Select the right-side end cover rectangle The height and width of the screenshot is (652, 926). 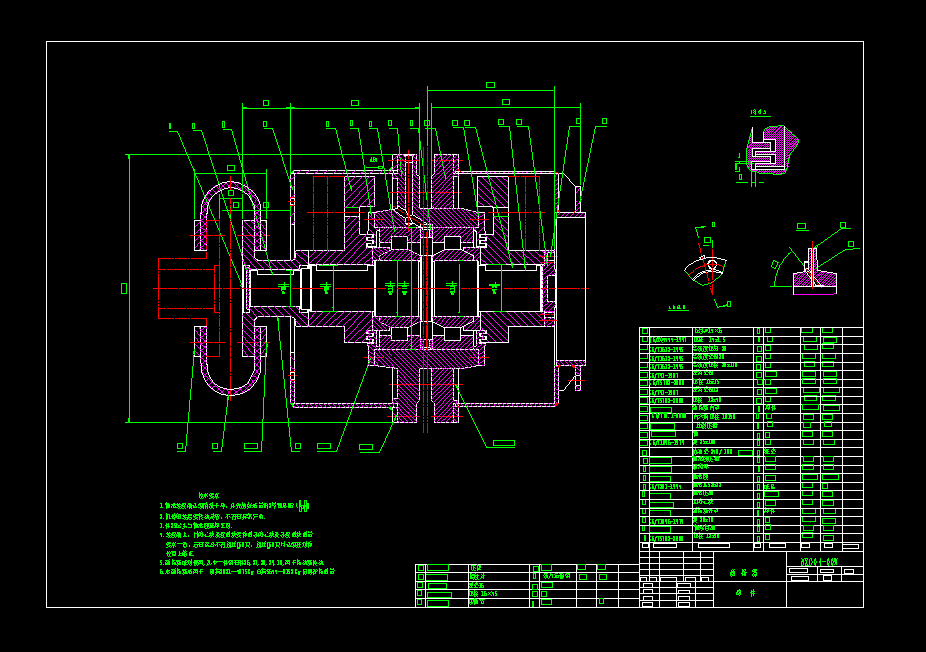point(569,288)
